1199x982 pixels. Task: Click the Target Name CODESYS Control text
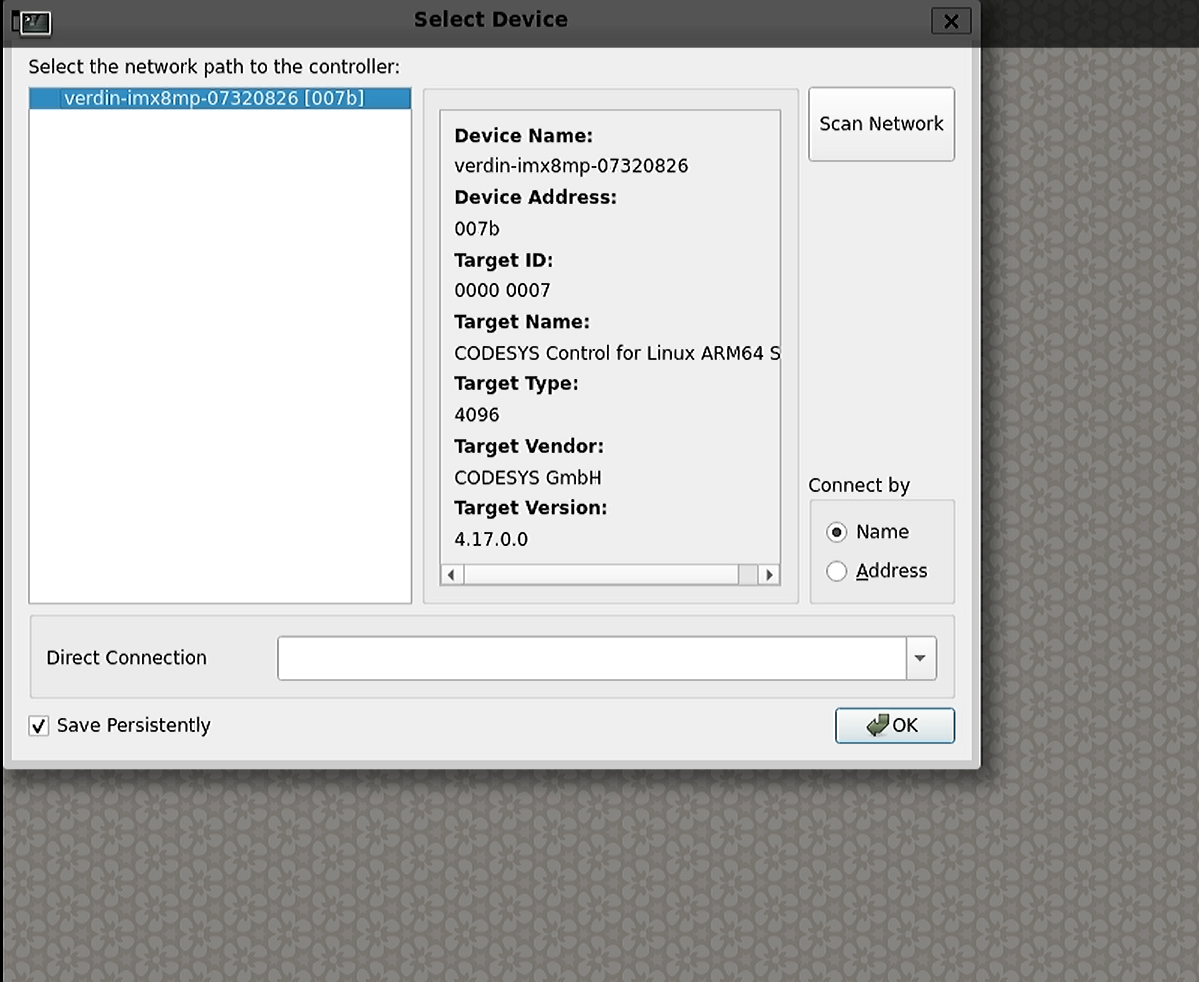point(616,353)
